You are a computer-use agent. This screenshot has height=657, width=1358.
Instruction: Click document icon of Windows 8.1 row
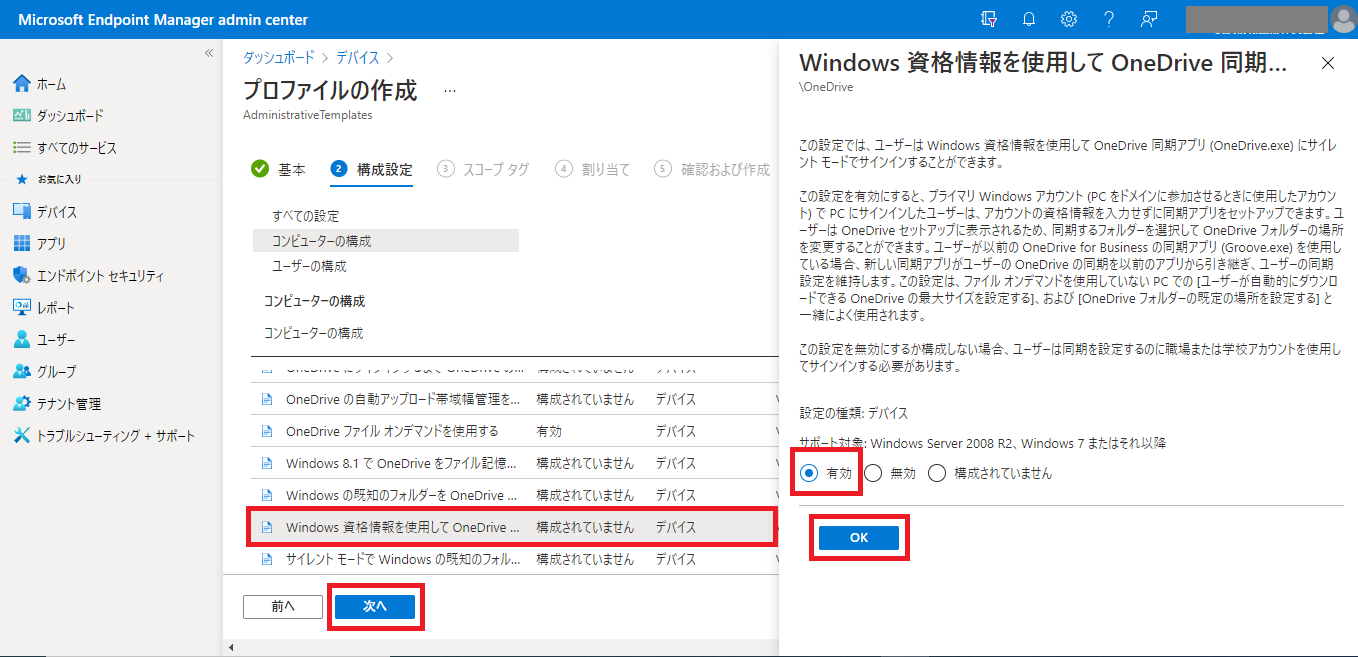267,463
